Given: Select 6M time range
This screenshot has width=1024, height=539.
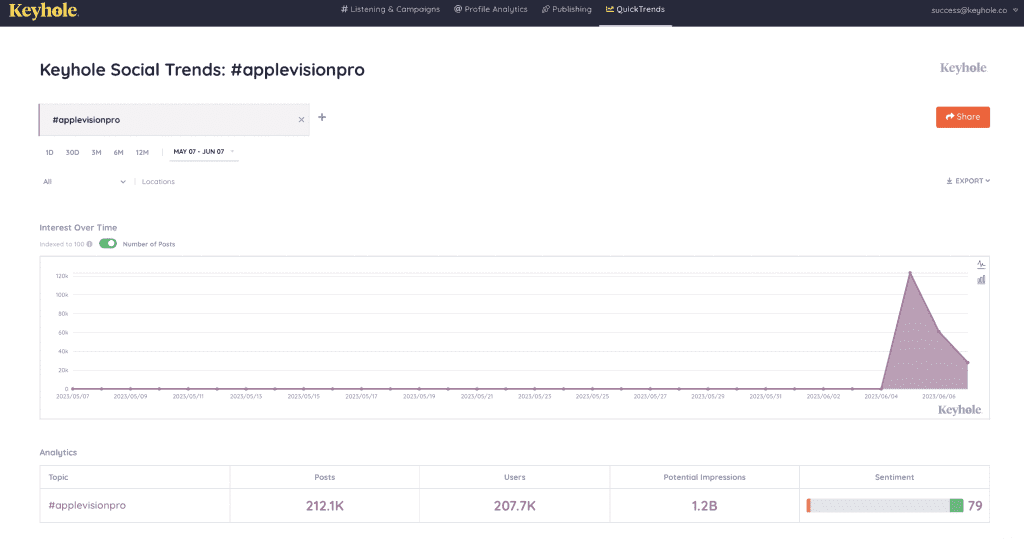Looking at the screenshot, I should 118,152.
